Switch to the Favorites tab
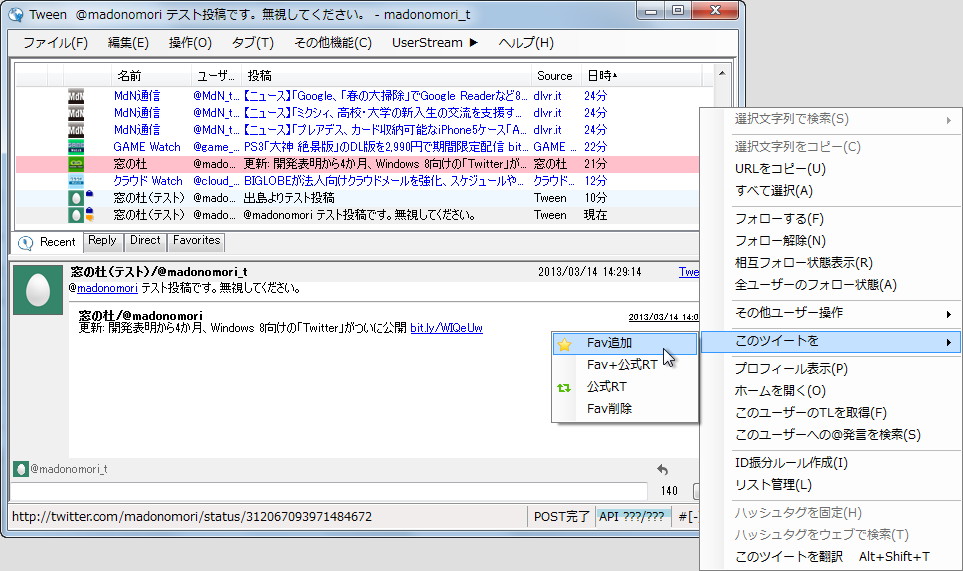963x571 pixels. [x=197, y=241]
